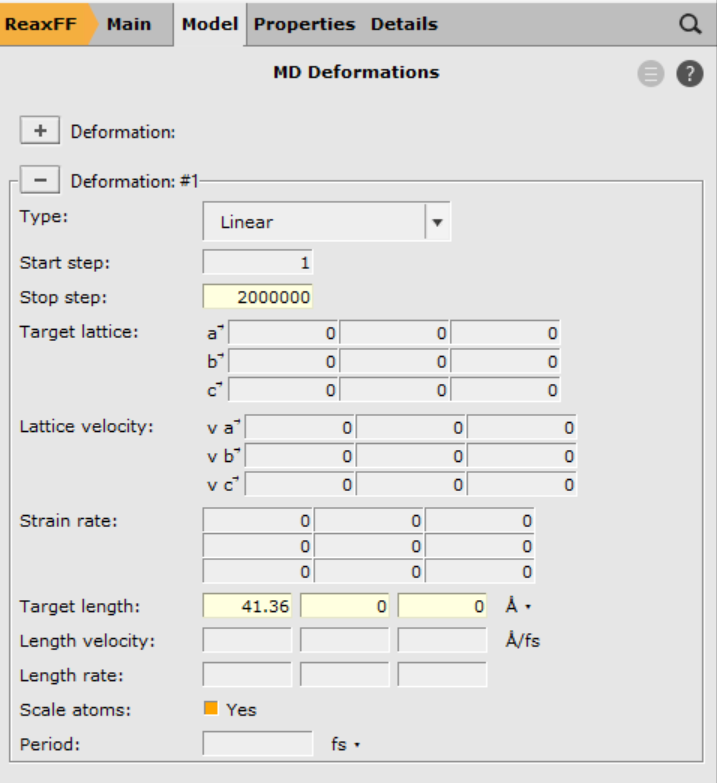The image size is (717, 783).
Task: Open the Period unit fs dropdown
Action: pos(345,744)
